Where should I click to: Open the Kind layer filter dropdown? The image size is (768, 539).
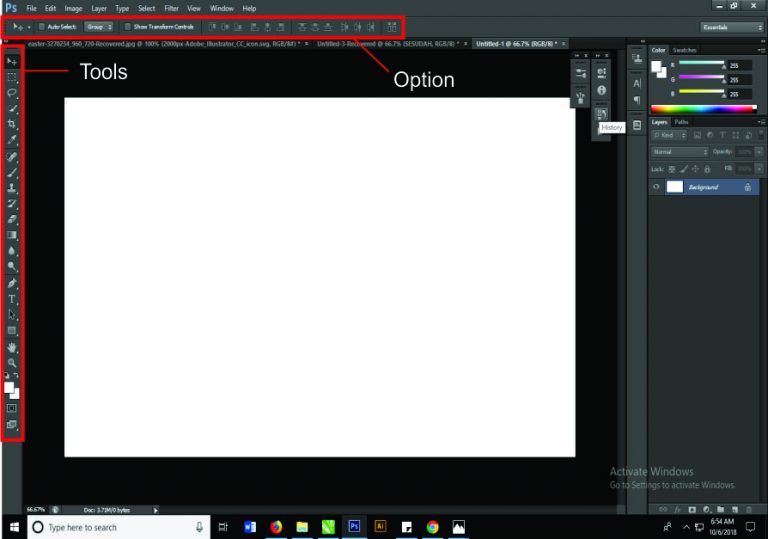[x=669, y=135]
